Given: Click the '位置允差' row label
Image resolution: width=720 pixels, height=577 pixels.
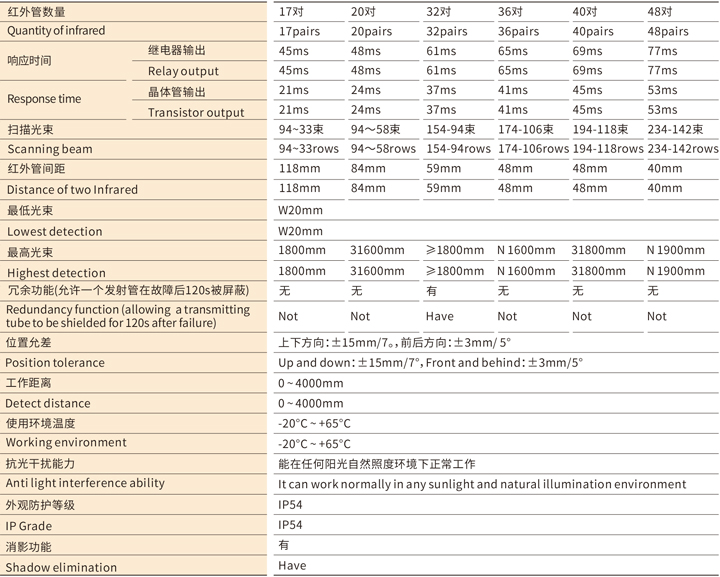Looking at the screenshot, I should point(28,343).
